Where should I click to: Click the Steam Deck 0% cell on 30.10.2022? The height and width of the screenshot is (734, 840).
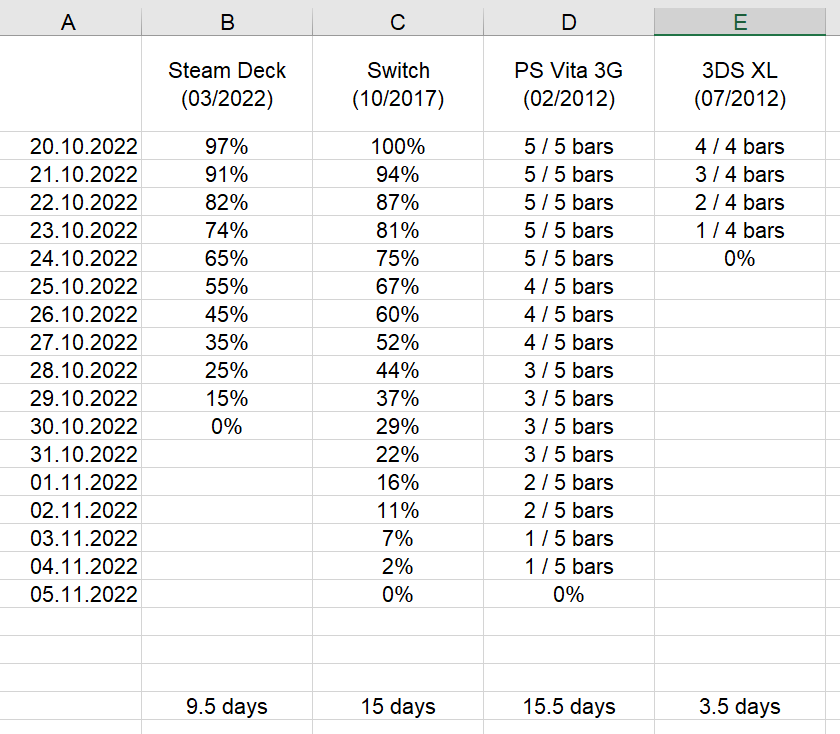click(x=227, y=426)
